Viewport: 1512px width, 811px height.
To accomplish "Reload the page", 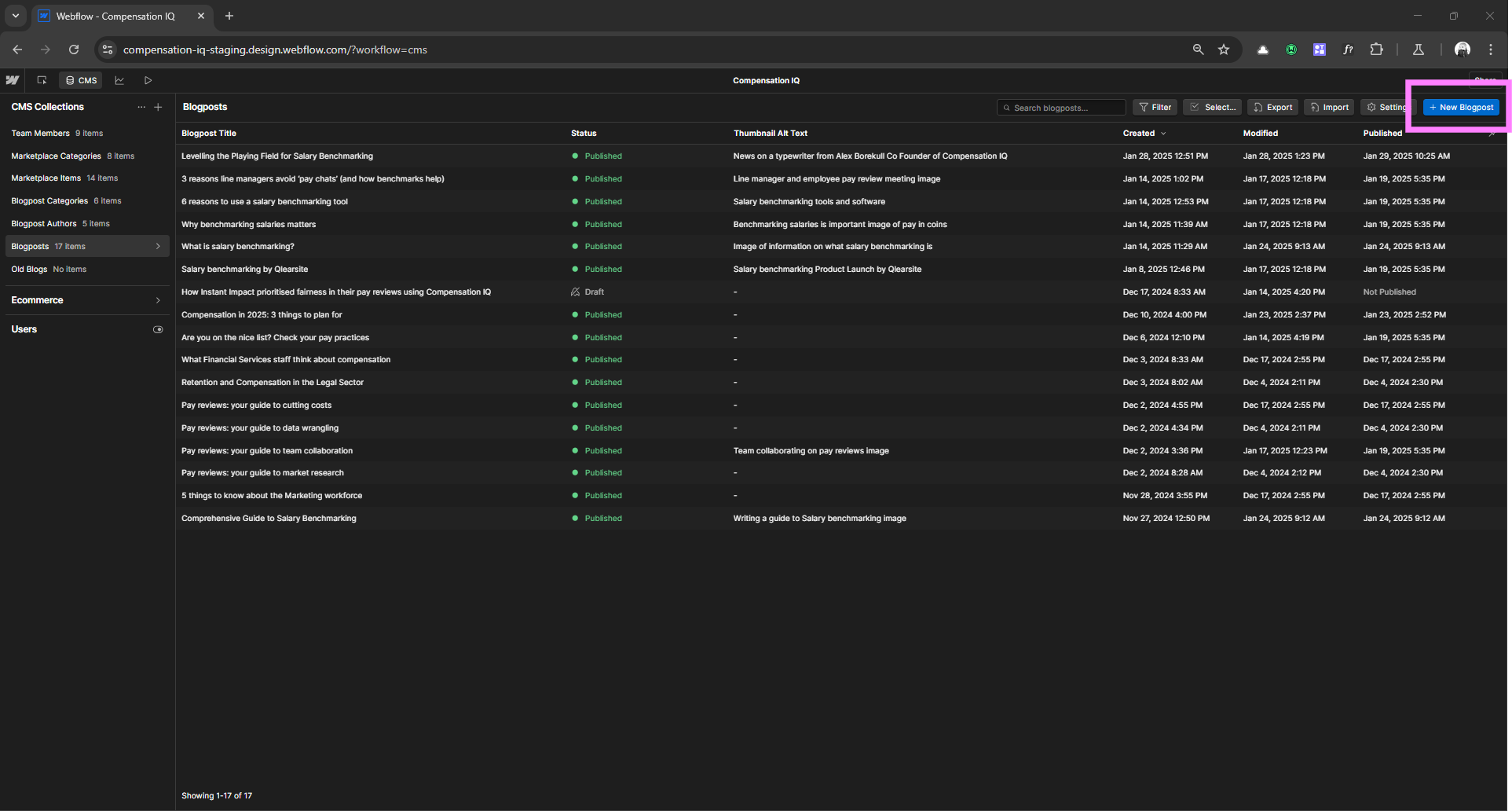I will point(74,50).
